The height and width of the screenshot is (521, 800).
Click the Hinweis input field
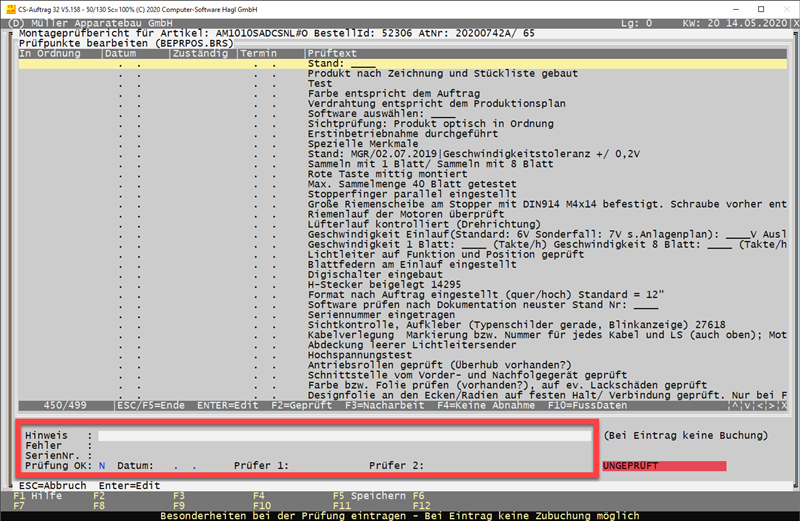[345, 436]
